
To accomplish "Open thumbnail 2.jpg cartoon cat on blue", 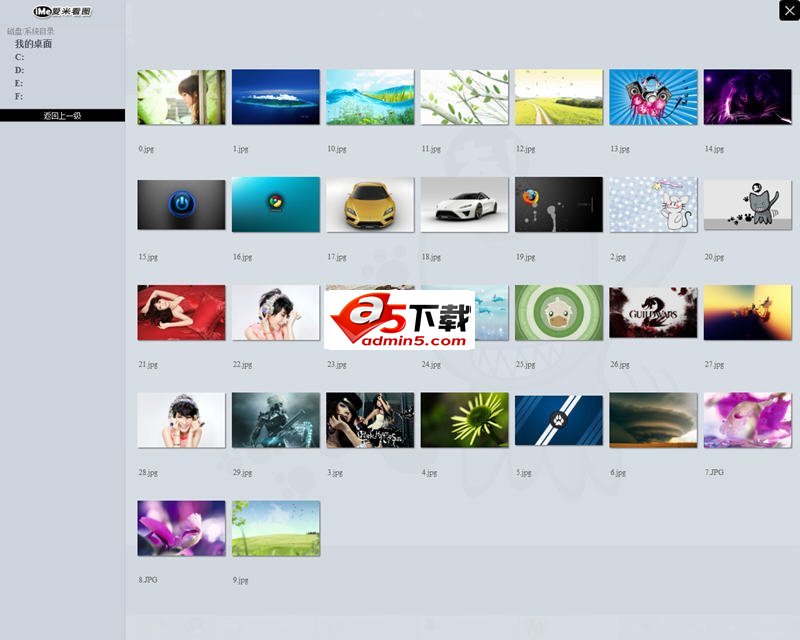I will tap(653, 205).
